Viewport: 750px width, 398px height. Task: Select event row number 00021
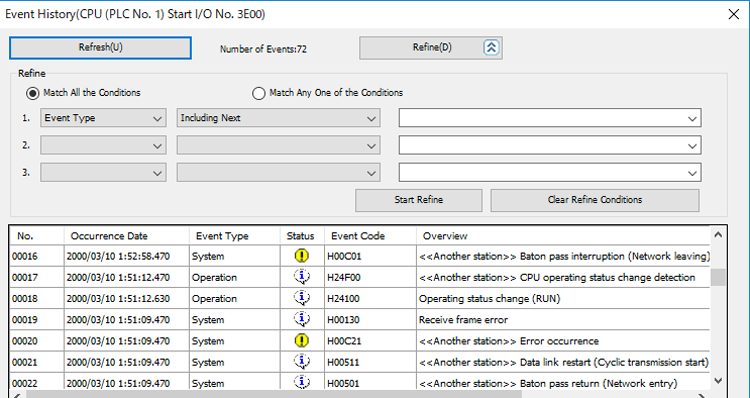pos(24,362)
